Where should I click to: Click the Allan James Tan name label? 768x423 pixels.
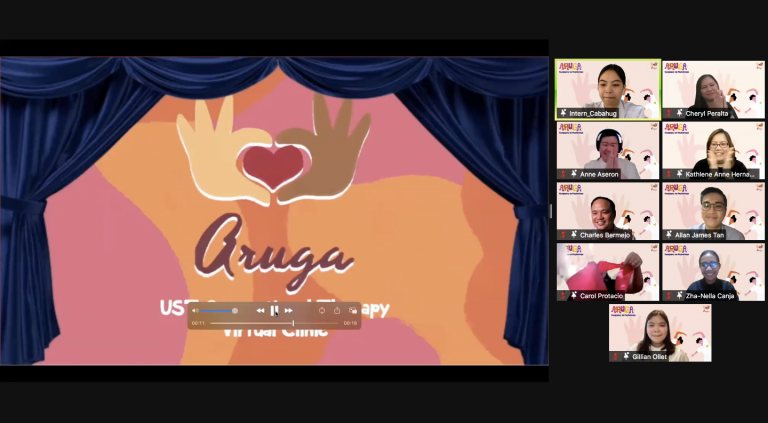pyautogui.click(x=699, y=235)
